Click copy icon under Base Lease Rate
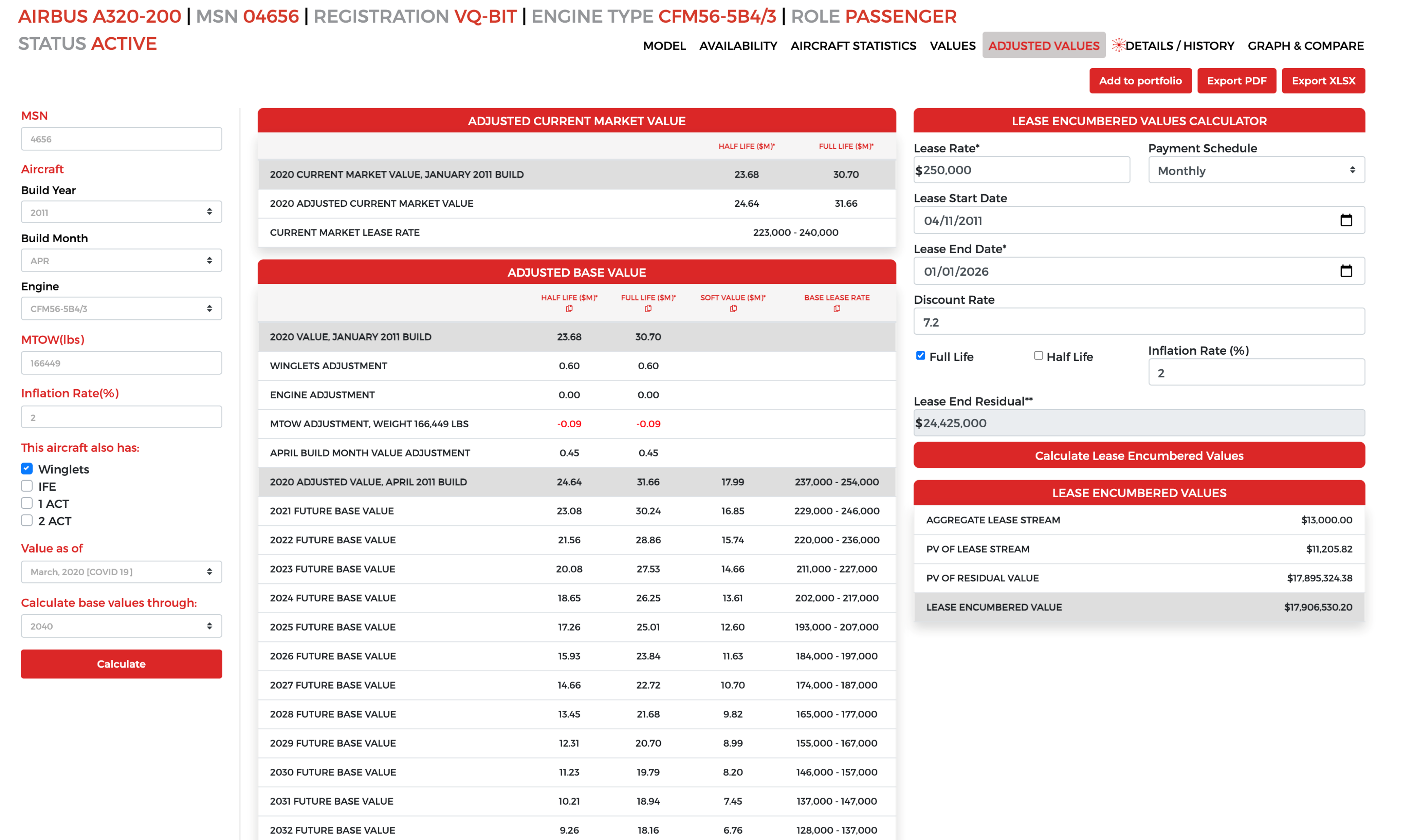Image resolution: width=1413 pixels, height=840 pixels. pyautogui.click(x=837, y=309)
